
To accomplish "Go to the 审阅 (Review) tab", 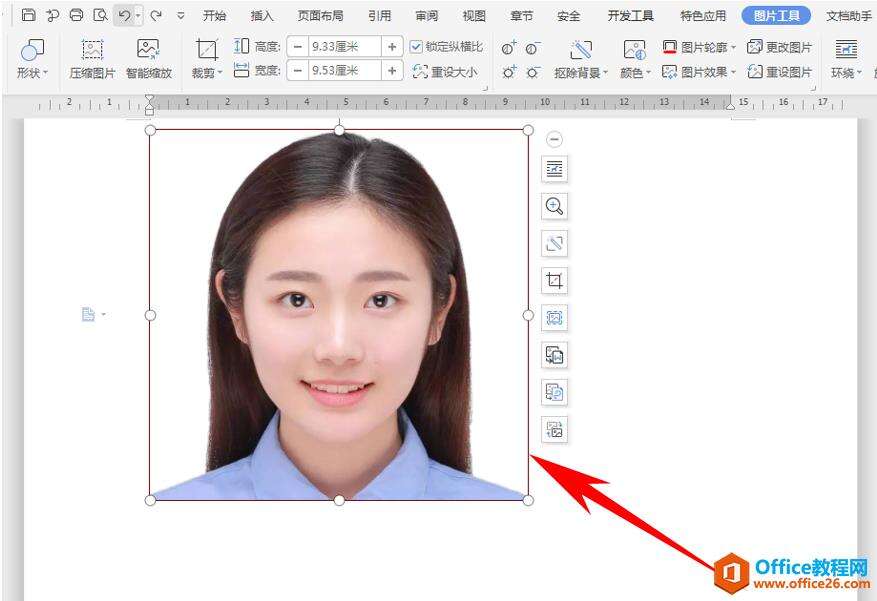I will pos(427,16).
